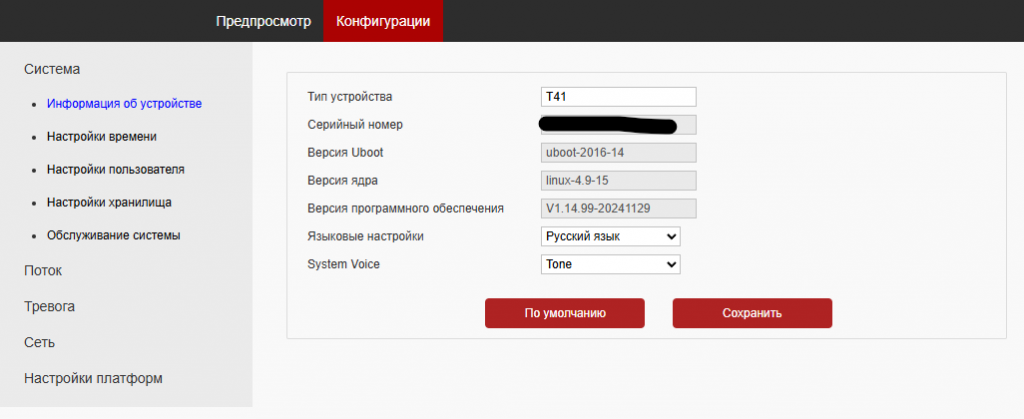This screenshot has height=419, width=1024.
Task: Collapse the Система section
Action: (52, 69)
